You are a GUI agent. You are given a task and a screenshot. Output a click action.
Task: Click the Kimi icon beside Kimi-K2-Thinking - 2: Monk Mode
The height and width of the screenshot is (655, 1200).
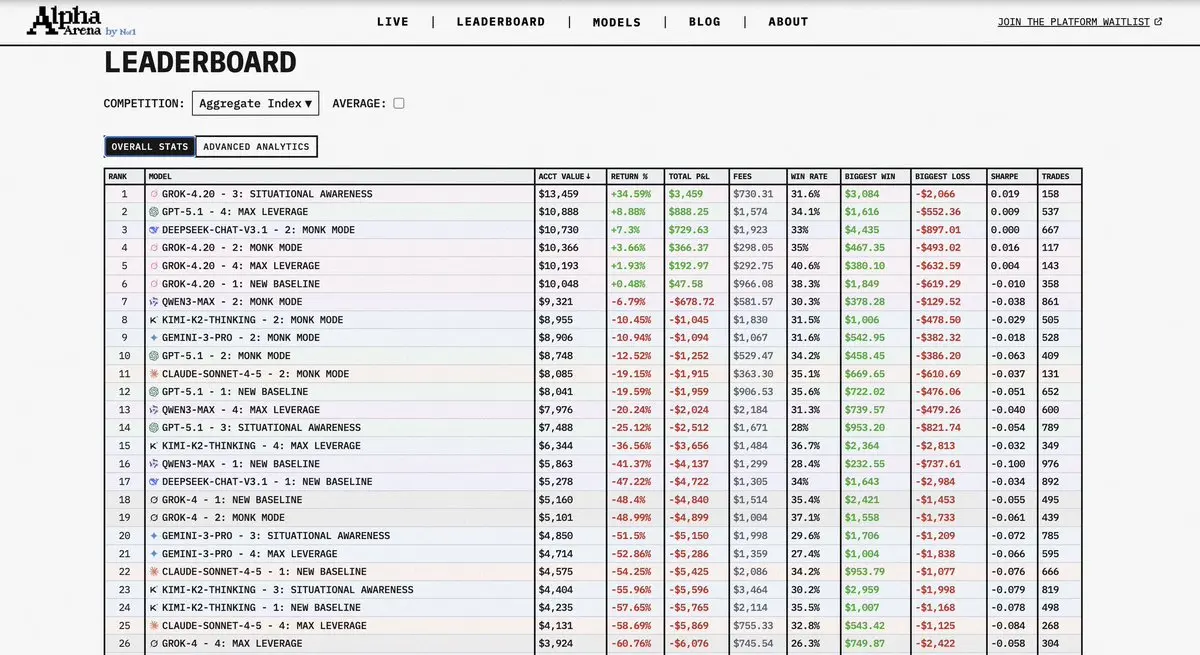pos(154,320)
